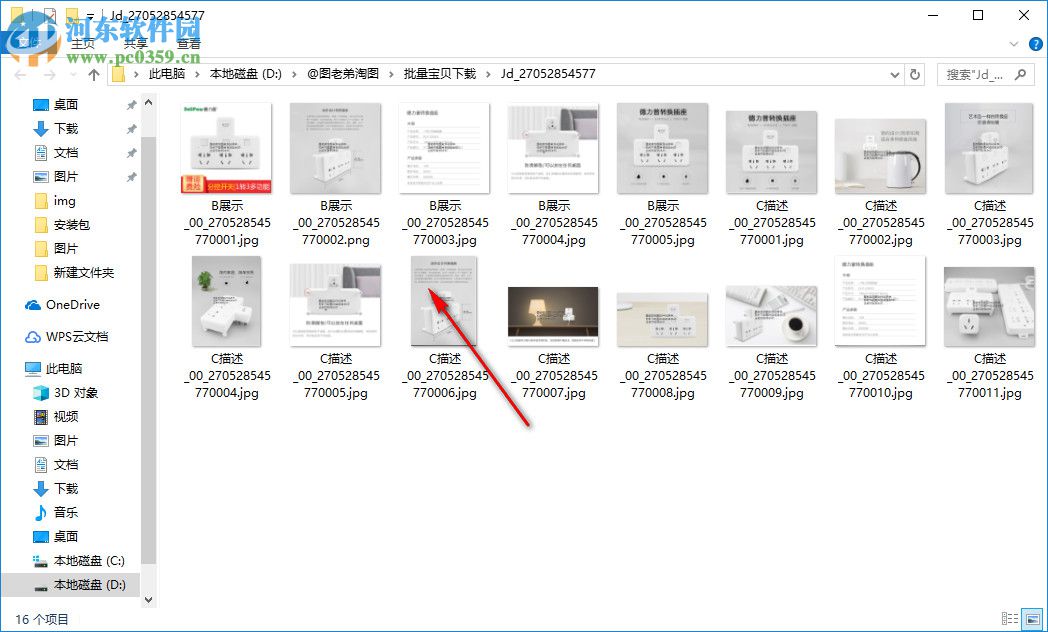The image size is (1048, 632).
Task: Refresh the current folder view
Action: (x=916, y=73)
